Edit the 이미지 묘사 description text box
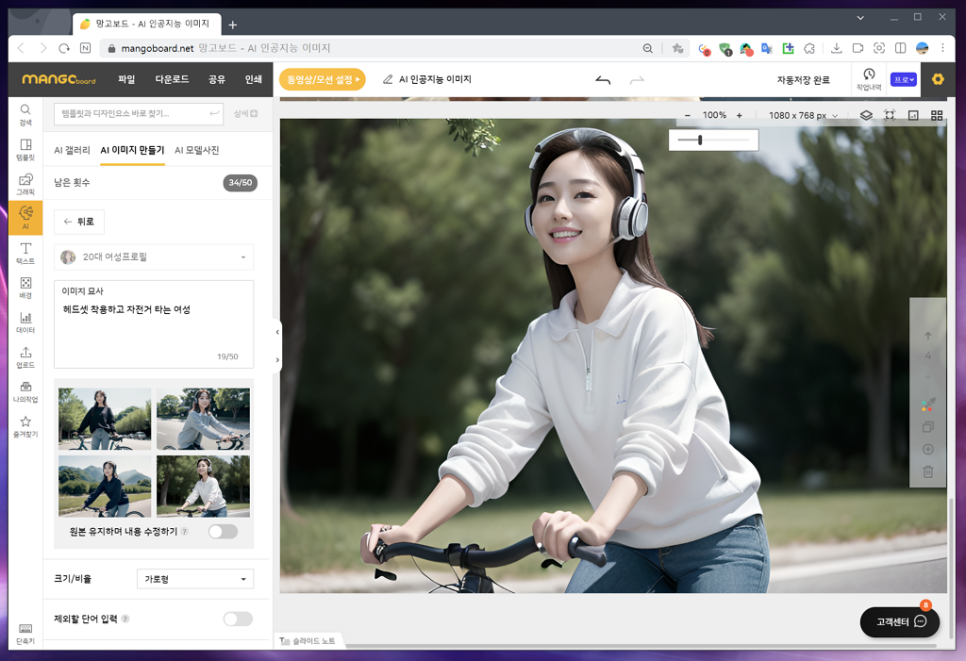 [154, 325]
